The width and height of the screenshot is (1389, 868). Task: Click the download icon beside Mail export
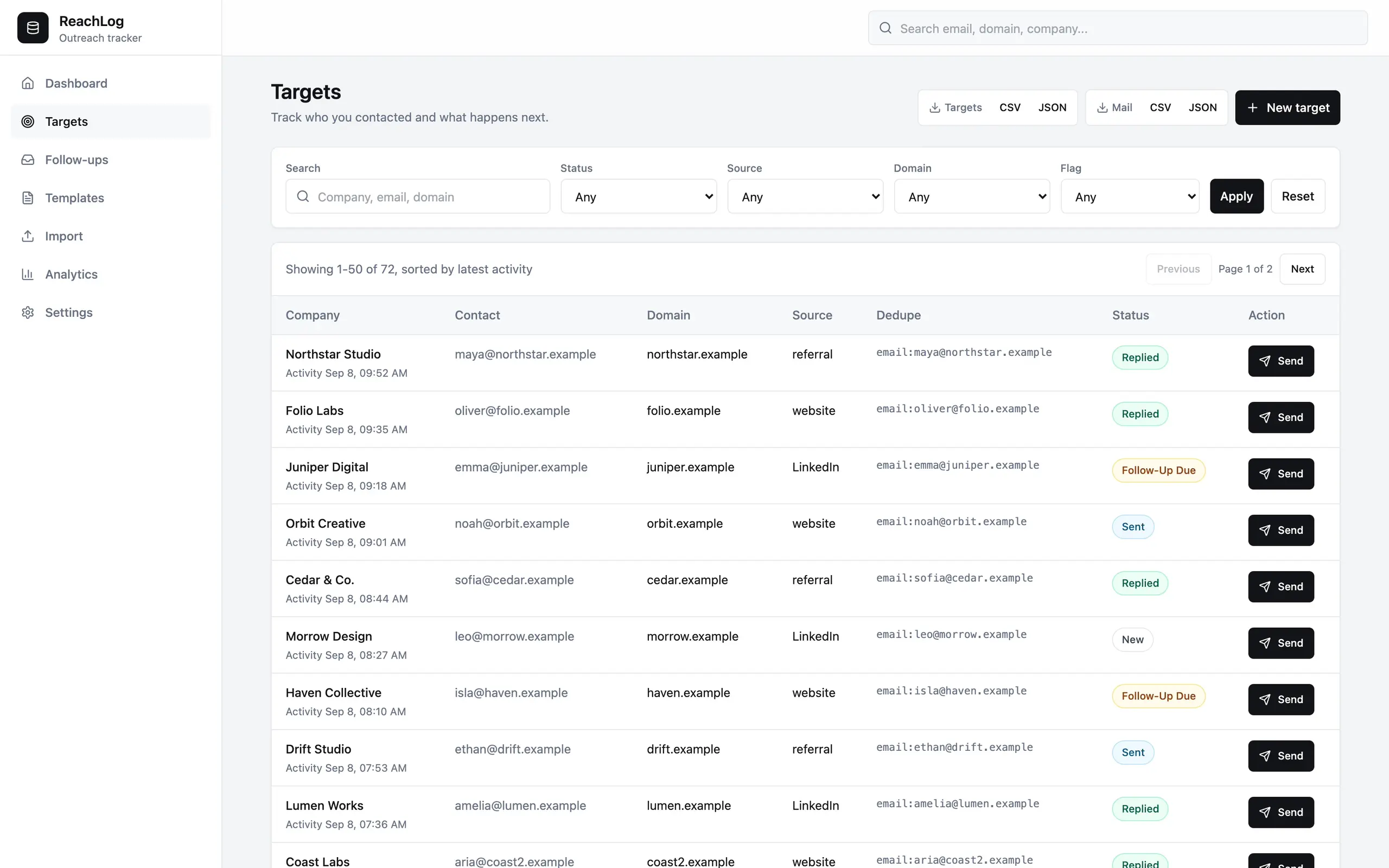(1102, 107)
